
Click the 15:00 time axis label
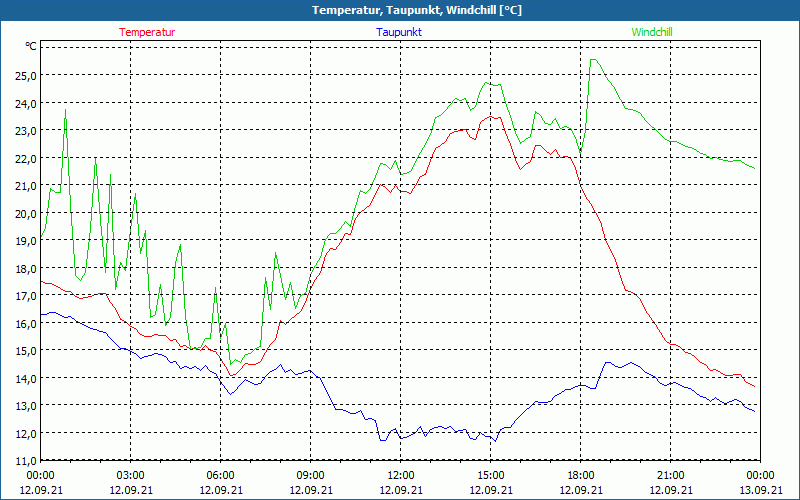point(491,476)
